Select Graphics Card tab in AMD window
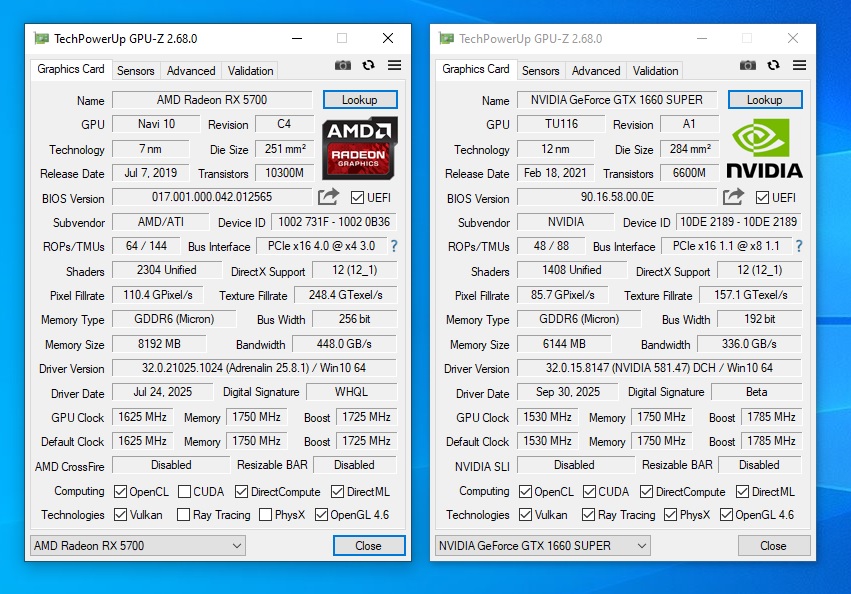 pos(71,69)
